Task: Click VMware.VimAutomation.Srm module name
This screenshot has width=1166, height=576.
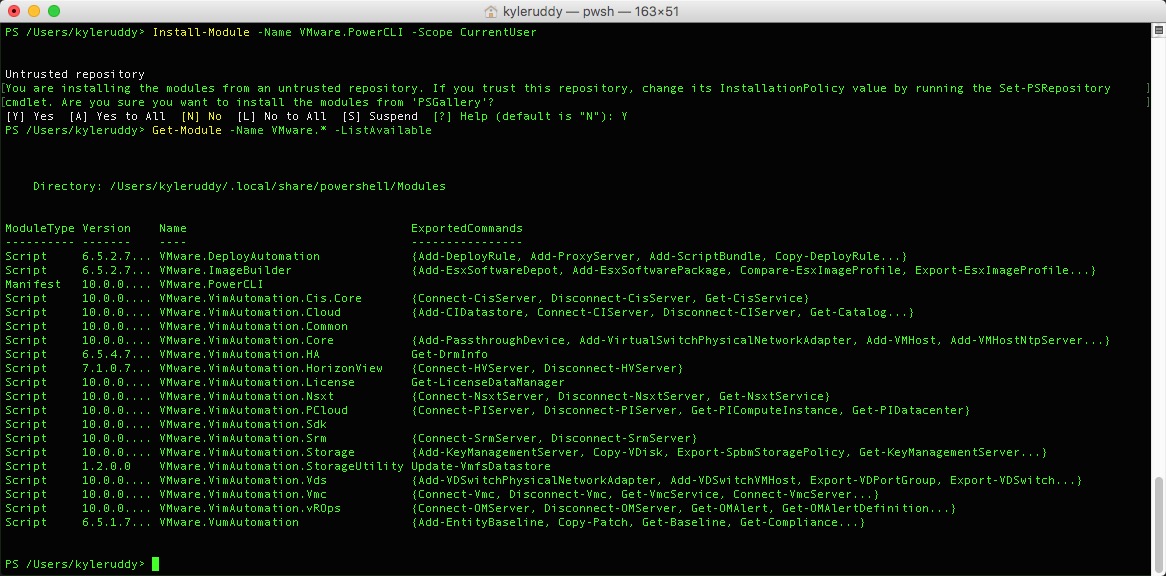Action: 242,439
